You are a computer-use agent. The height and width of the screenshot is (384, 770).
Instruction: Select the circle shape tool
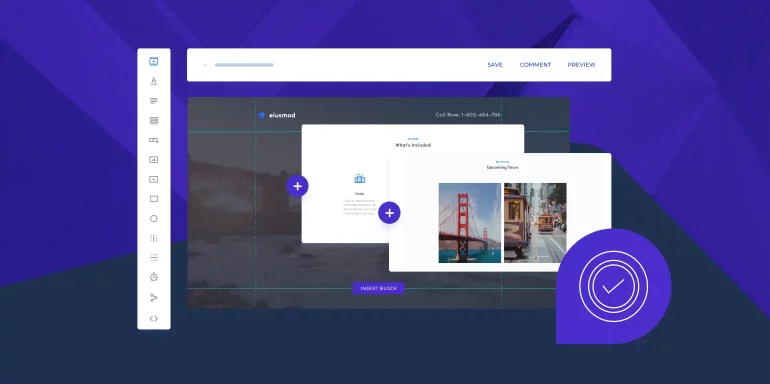(x=154, y=219)
